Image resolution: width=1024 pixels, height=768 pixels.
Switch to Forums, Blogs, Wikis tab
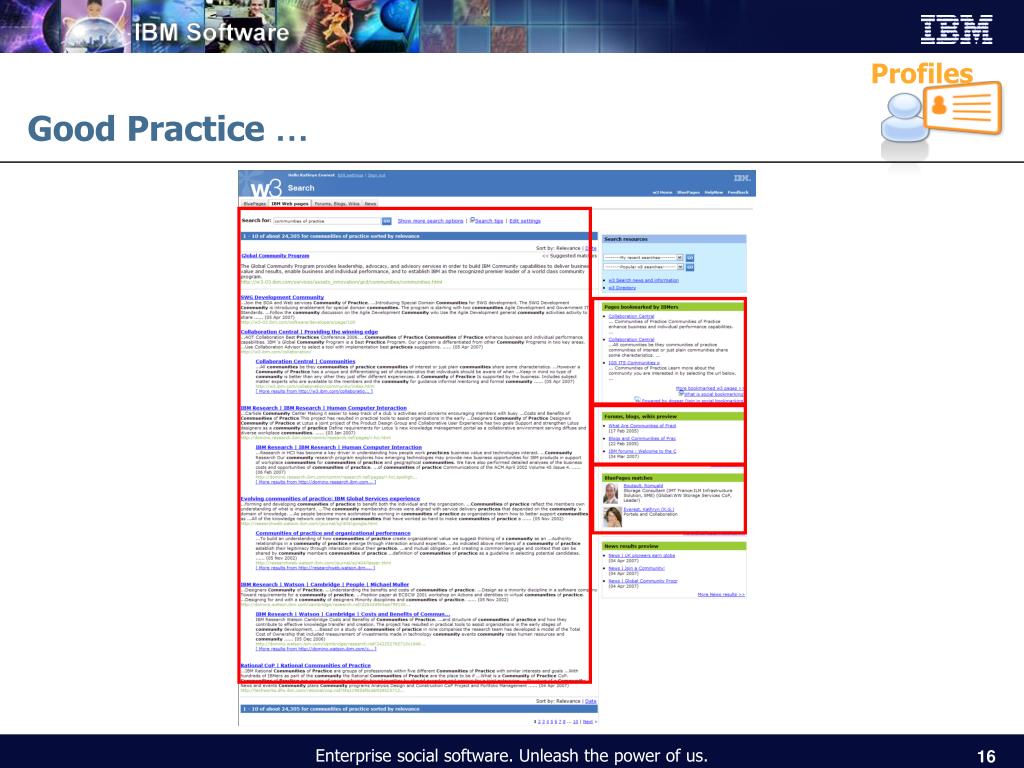[x=337, y=204]
